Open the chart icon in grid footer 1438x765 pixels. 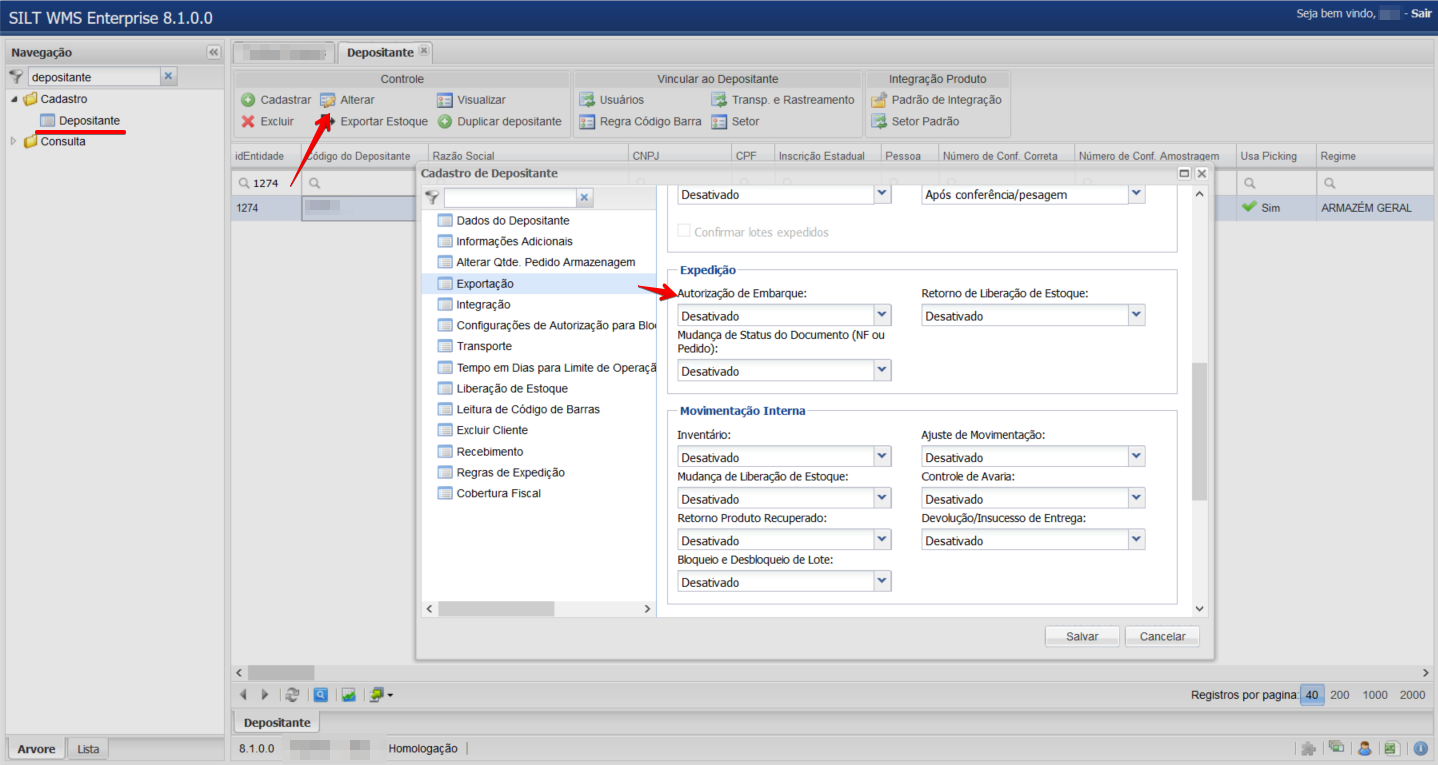349,694
